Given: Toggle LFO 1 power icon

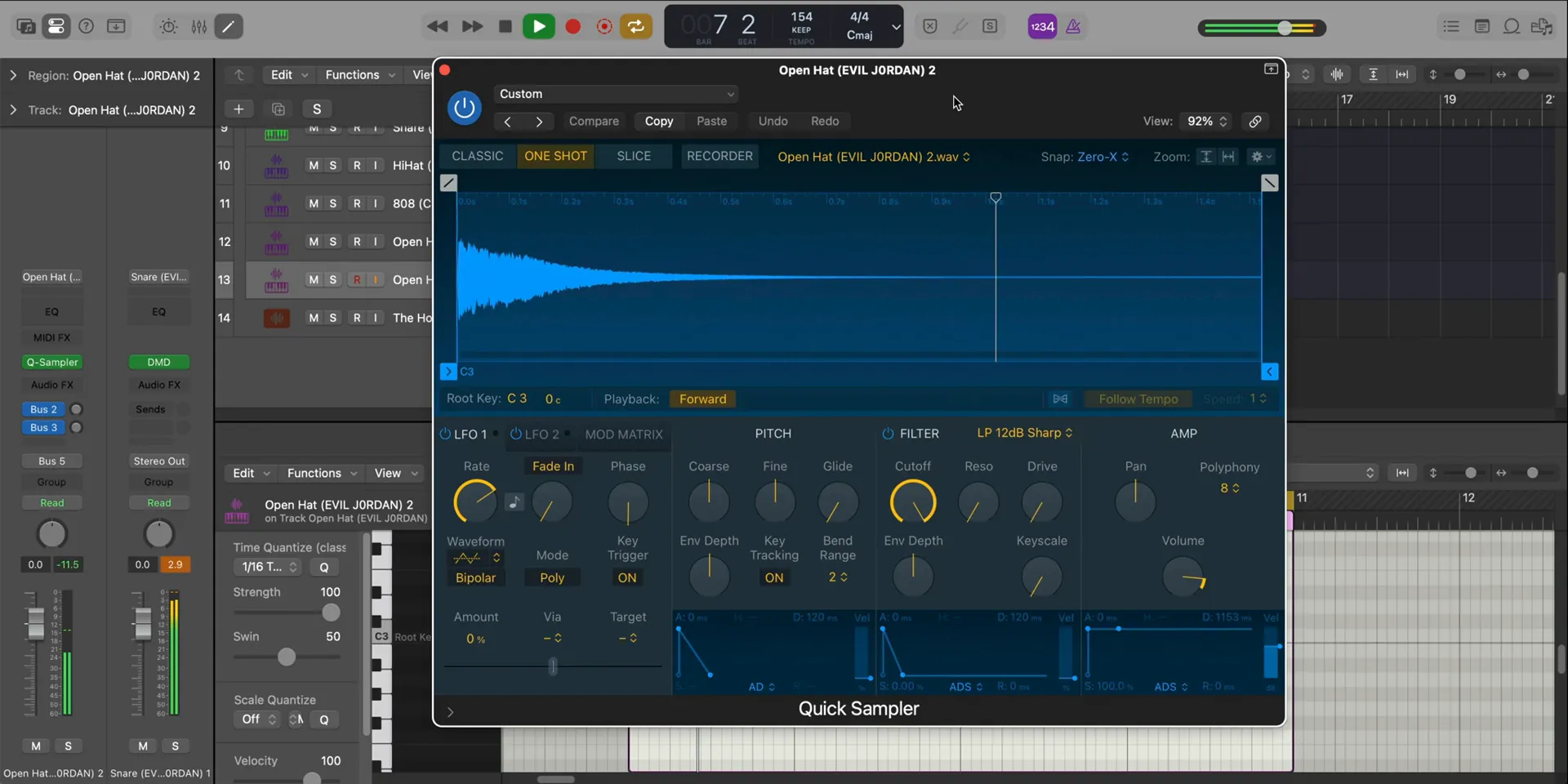Looking at the screenshot, I should 445,434.
